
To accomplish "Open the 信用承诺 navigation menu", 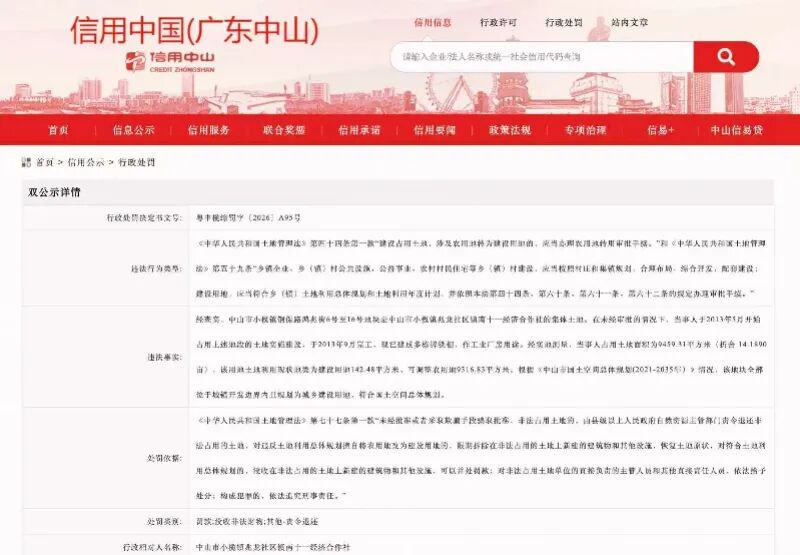I will 359,130.
